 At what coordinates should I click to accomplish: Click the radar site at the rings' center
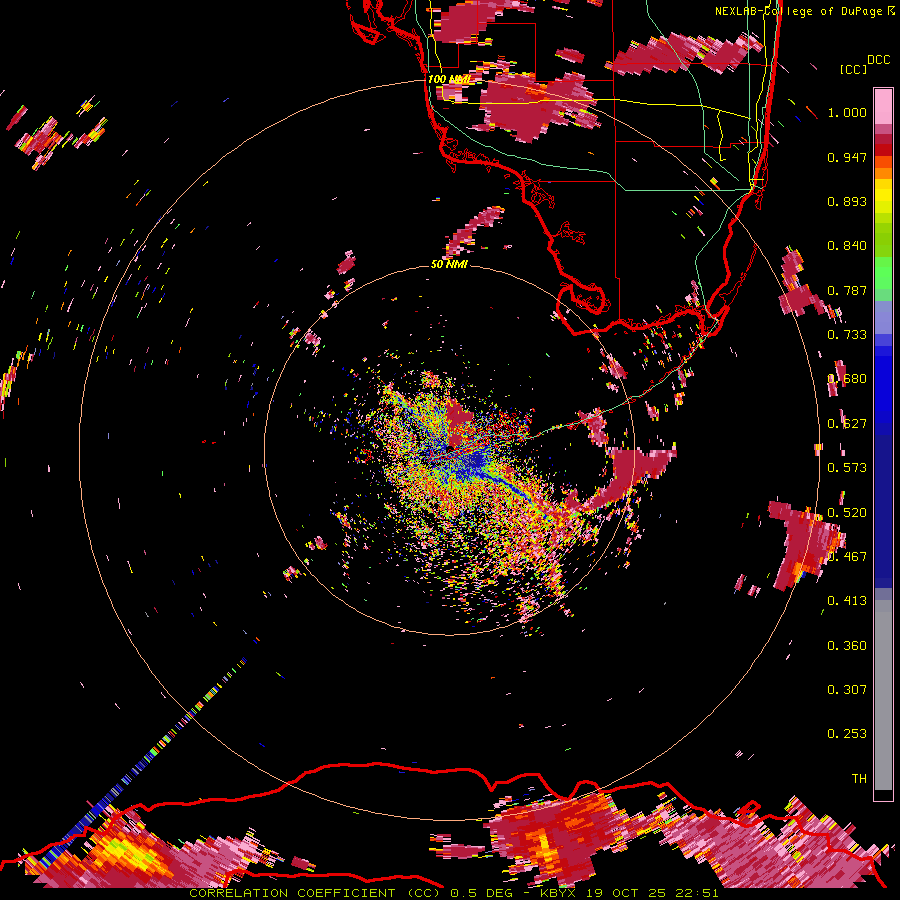tap(449, 450)
